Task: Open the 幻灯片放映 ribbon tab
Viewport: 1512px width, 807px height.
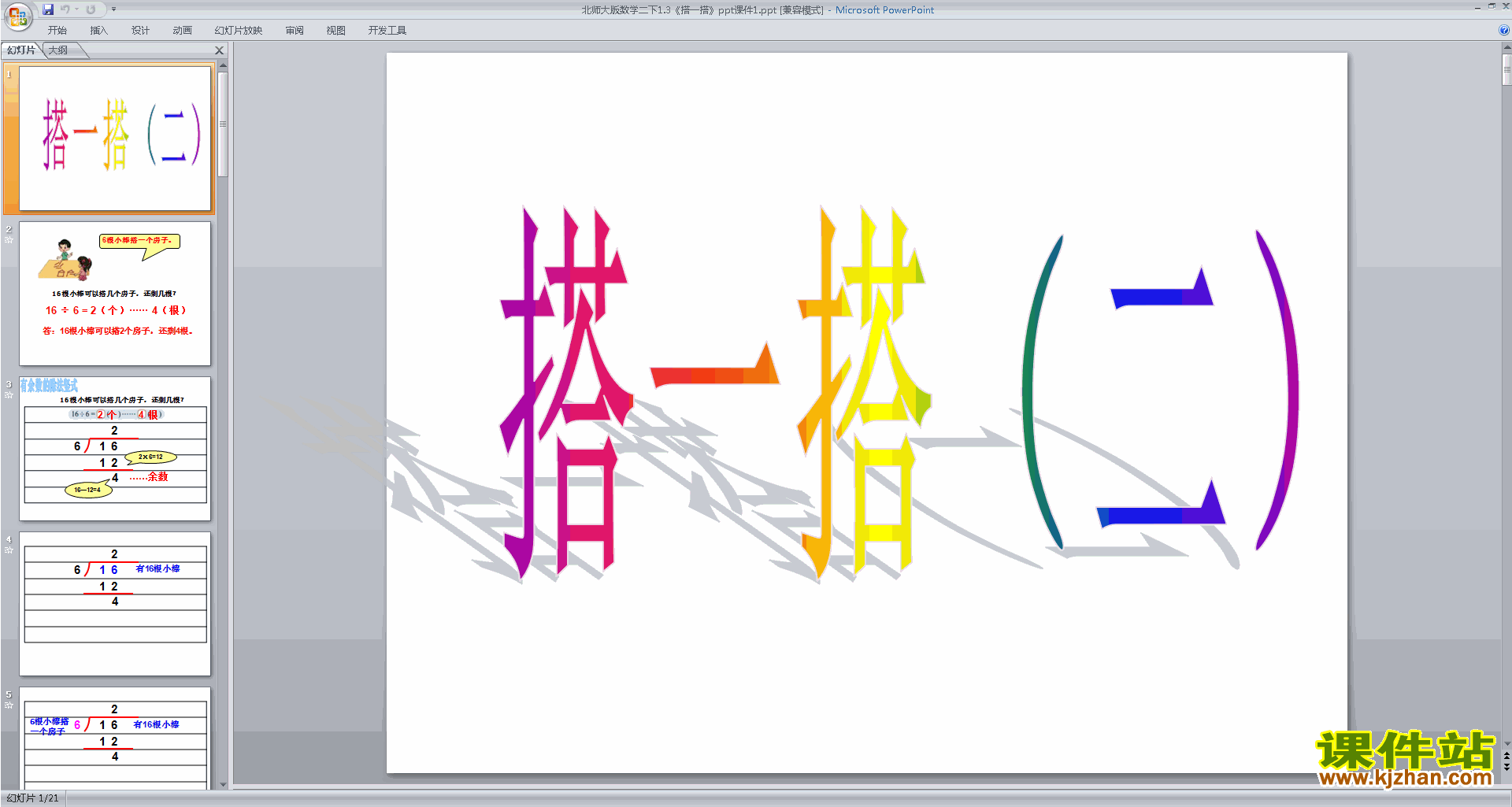Action: [238, 31]
